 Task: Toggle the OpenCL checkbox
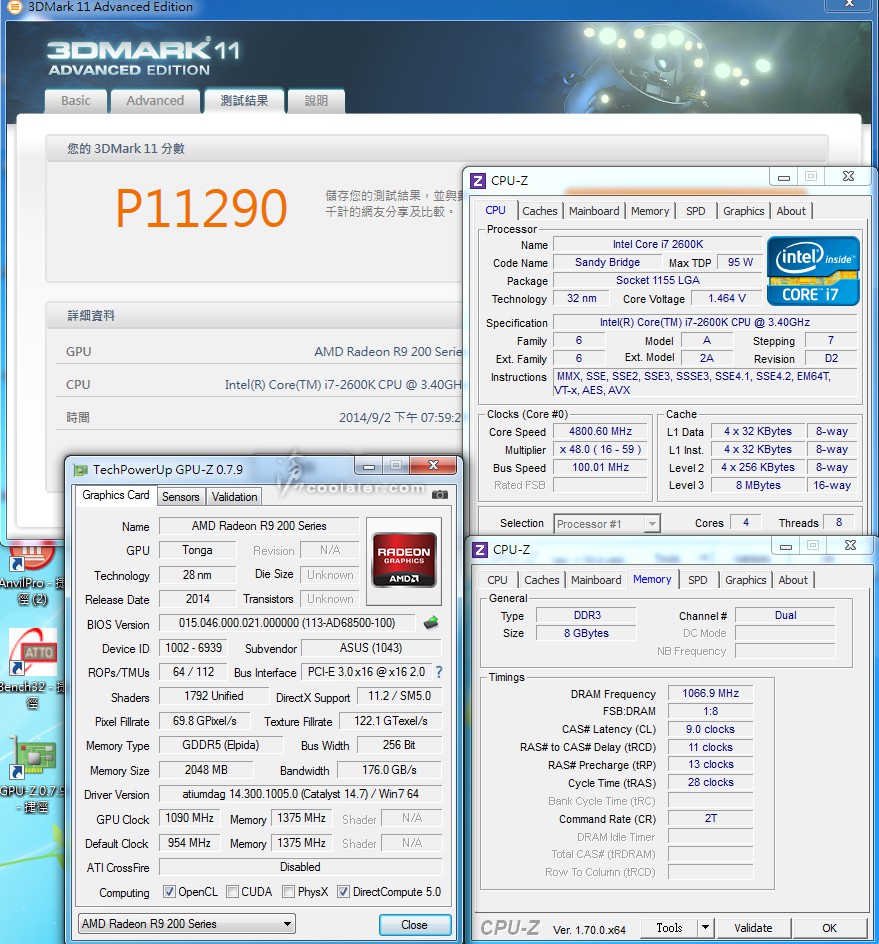[169, 892]
